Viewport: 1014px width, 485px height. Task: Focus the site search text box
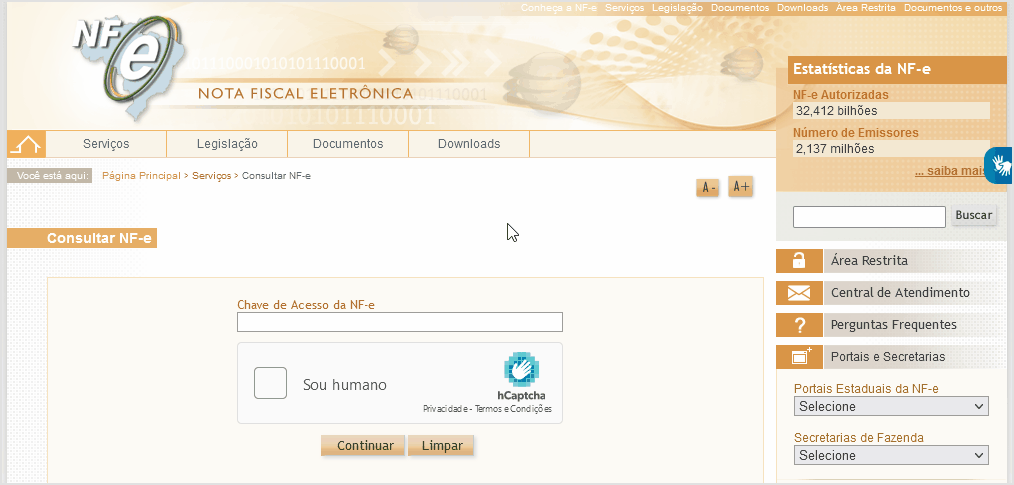[869, 217]
